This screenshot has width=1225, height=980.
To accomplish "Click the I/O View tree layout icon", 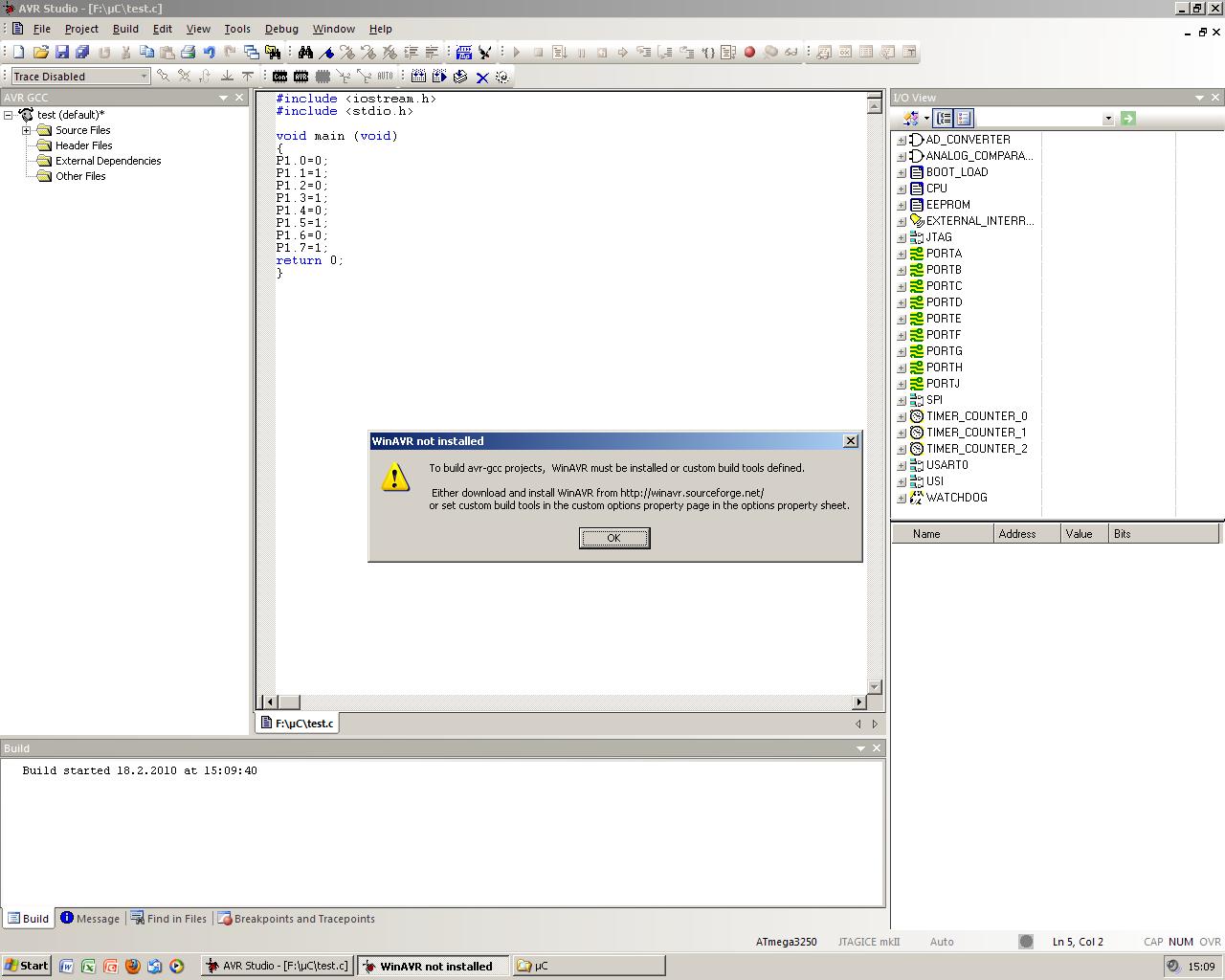I will tap(943, 119).
